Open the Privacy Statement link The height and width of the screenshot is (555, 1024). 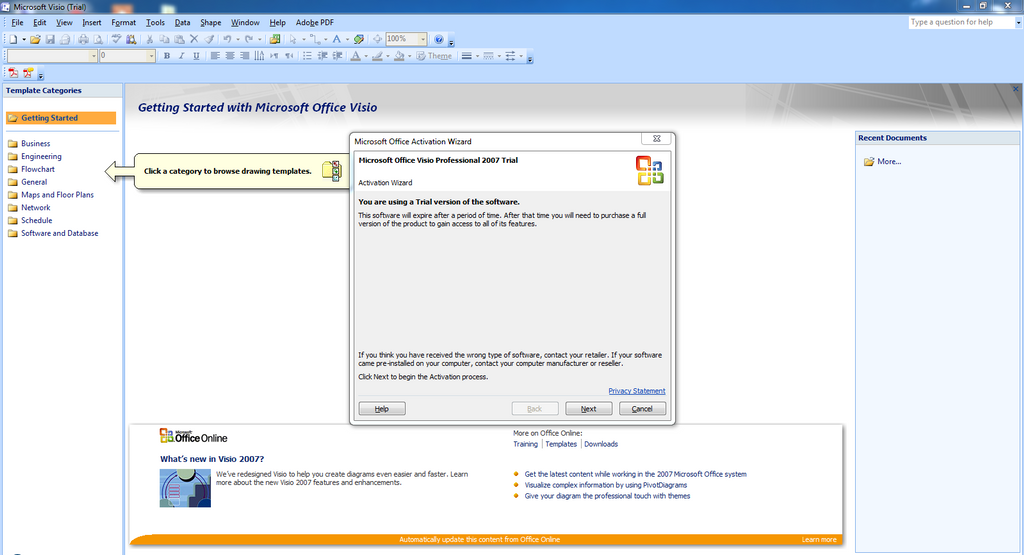pyautogui.click(x=637, y=390)
